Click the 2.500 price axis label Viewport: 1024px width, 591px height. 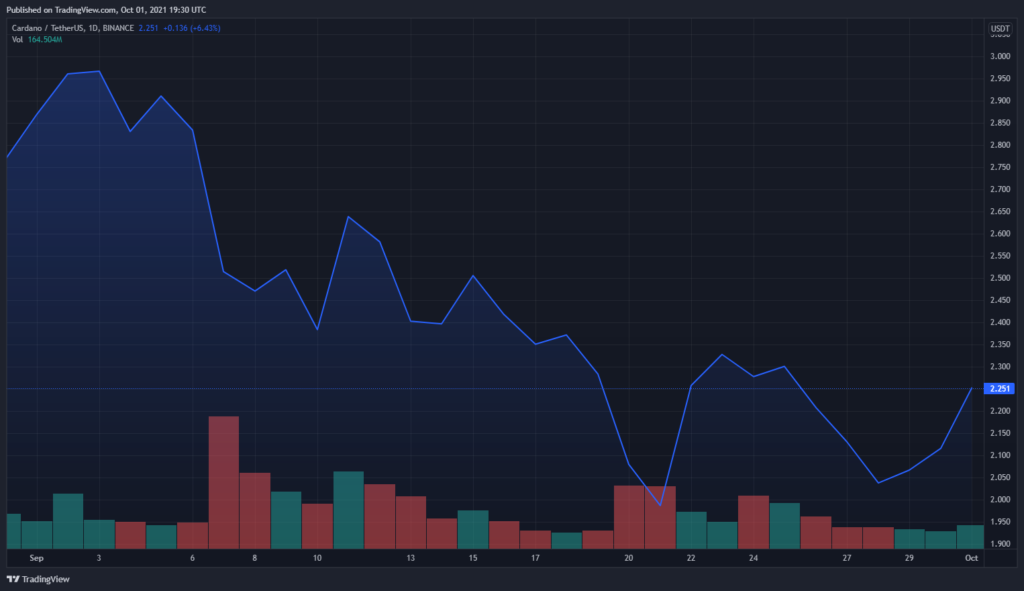(1000, 278)
